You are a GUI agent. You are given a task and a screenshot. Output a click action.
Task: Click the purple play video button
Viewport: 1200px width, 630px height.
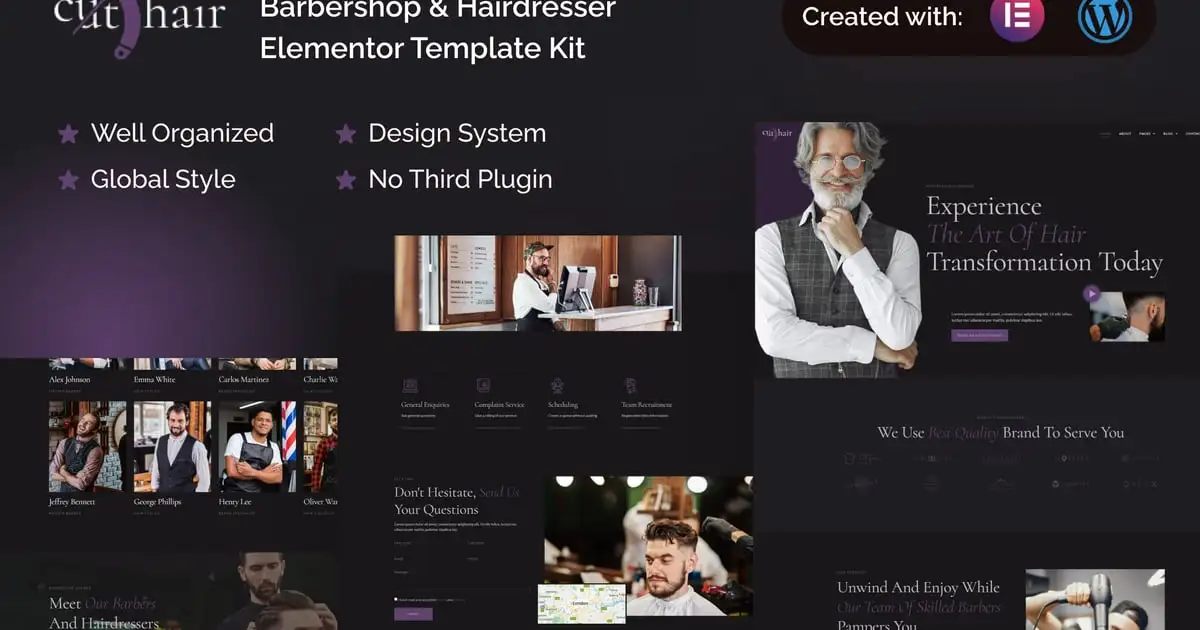pos(1091,294)
